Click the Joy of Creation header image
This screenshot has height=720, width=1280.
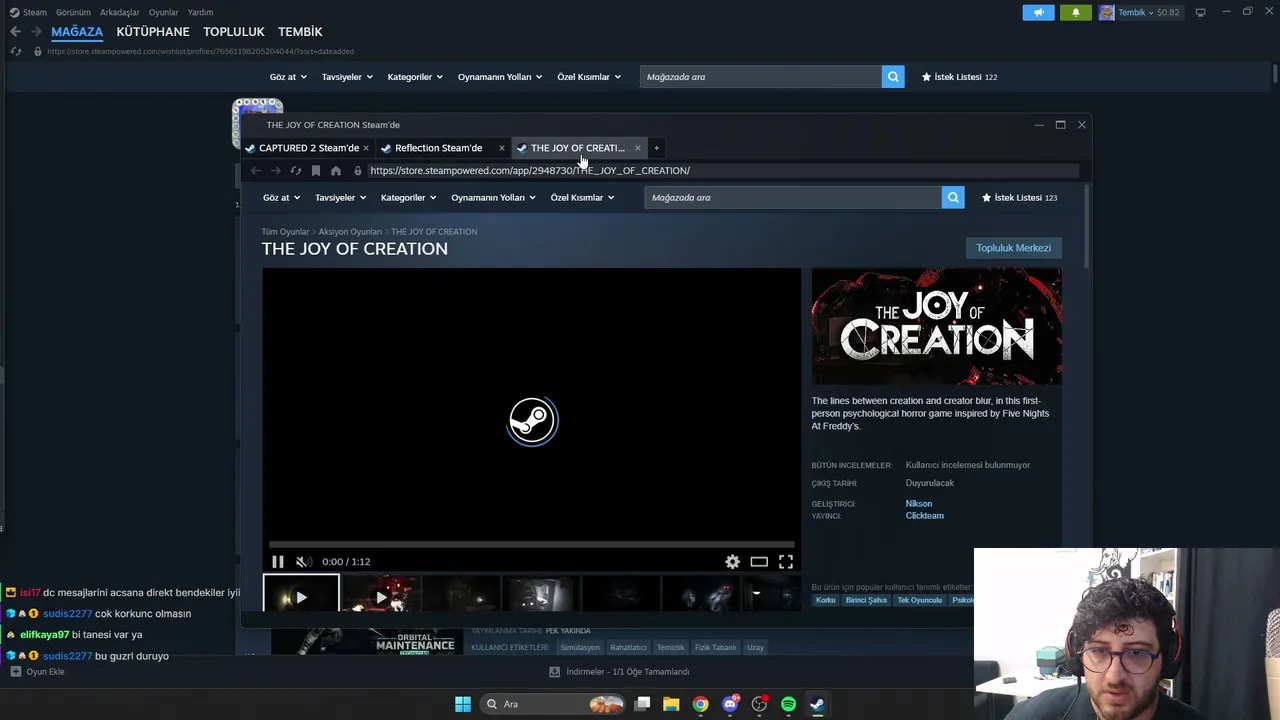click(x=937, y=326)
